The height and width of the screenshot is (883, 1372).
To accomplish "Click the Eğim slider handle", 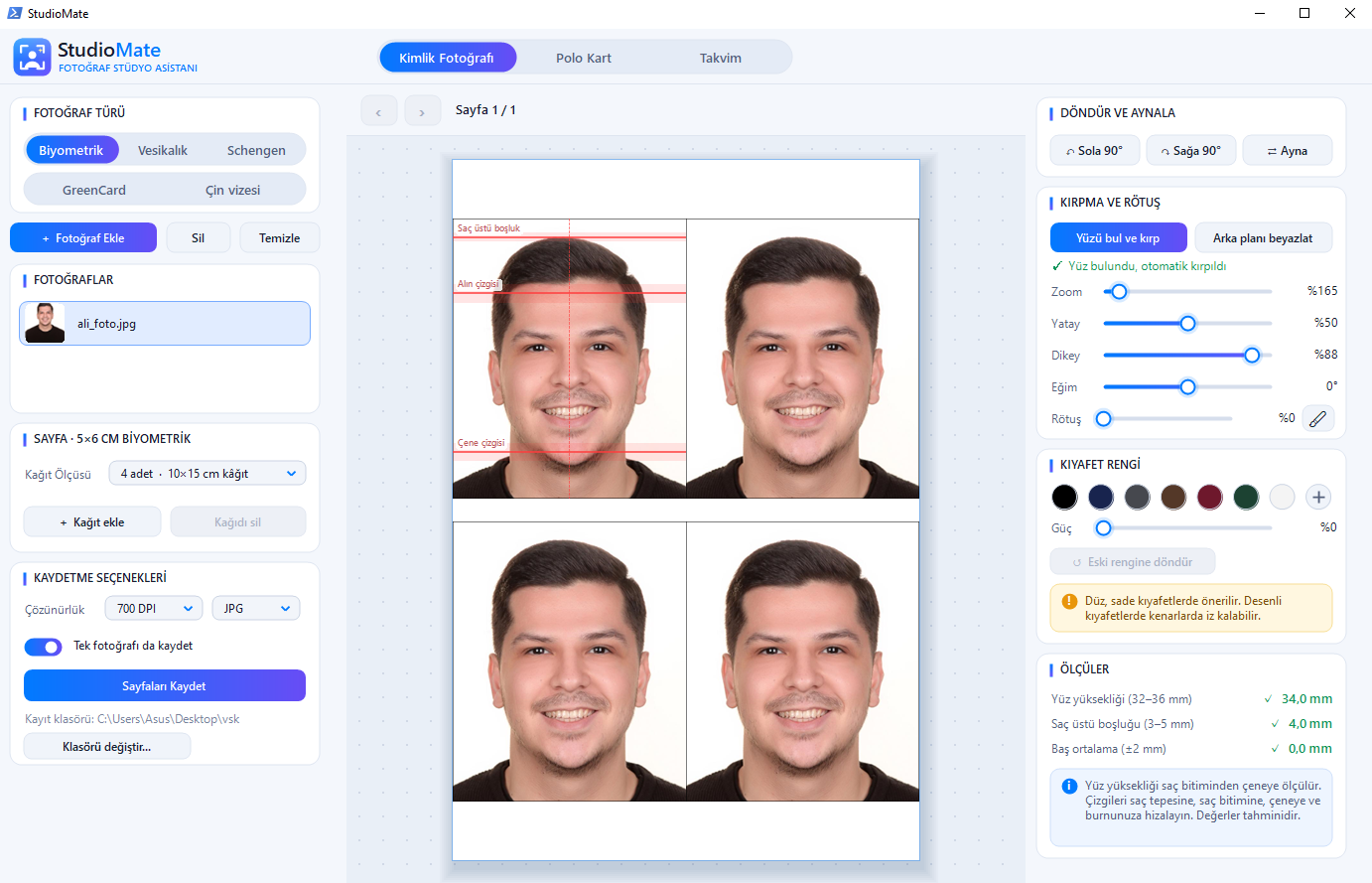I will (1187, 387).
